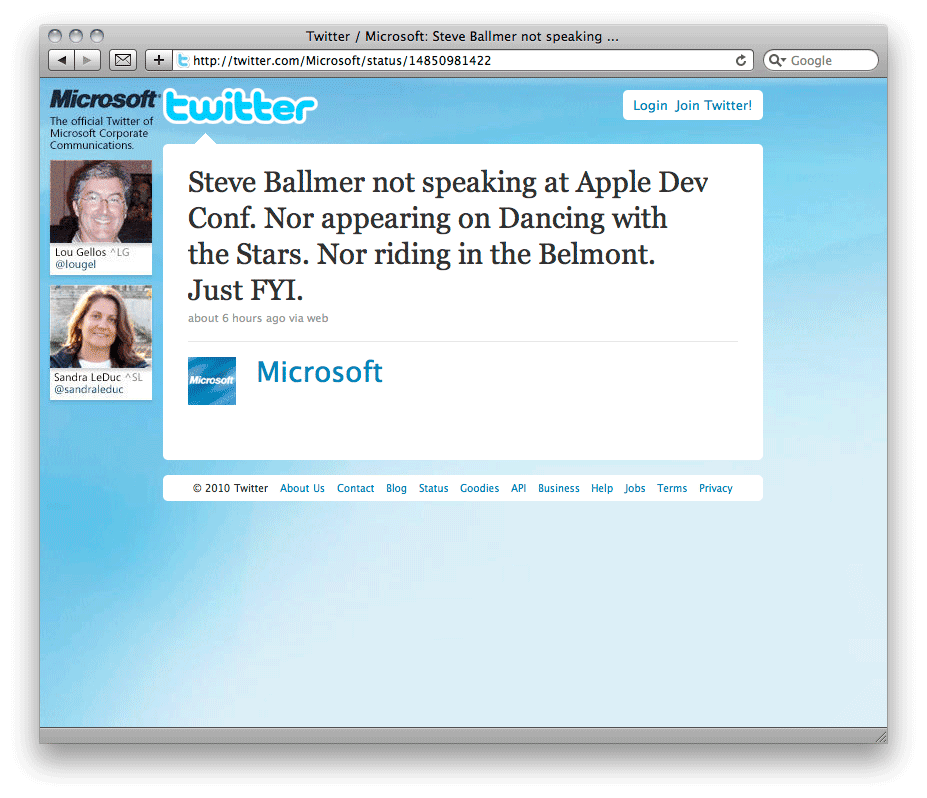Close the Safari window with the first window-control button
The width and height of the screenshot is (927, 798).
[x=55, y=36]
